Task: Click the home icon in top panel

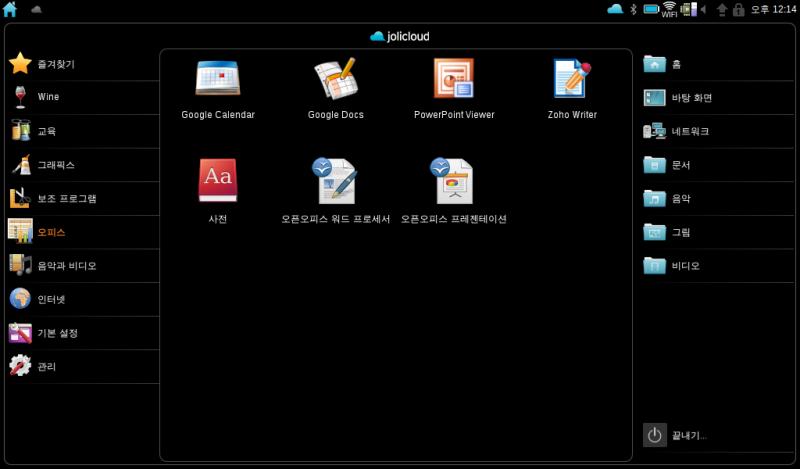Action: click(10, 9)
